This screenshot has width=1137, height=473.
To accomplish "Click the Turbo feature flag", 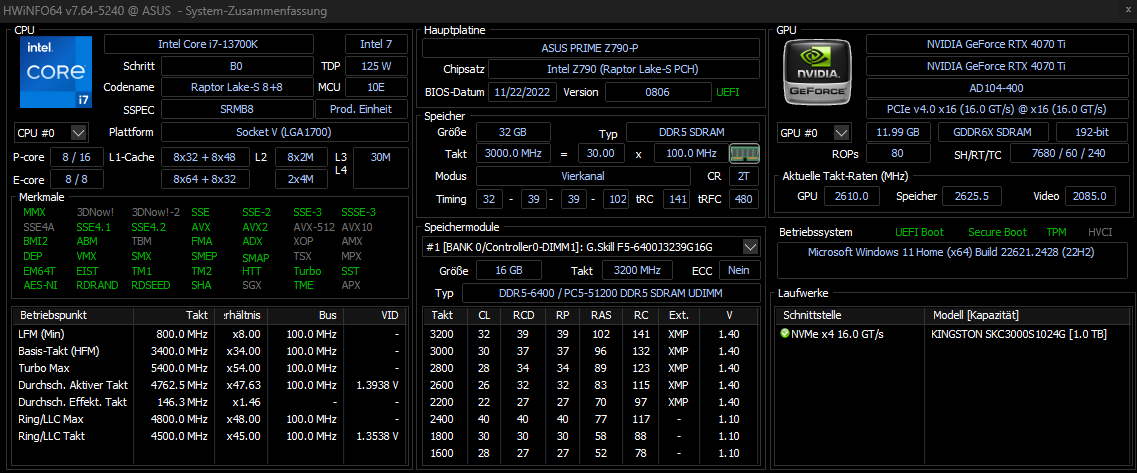I will 307,271.
